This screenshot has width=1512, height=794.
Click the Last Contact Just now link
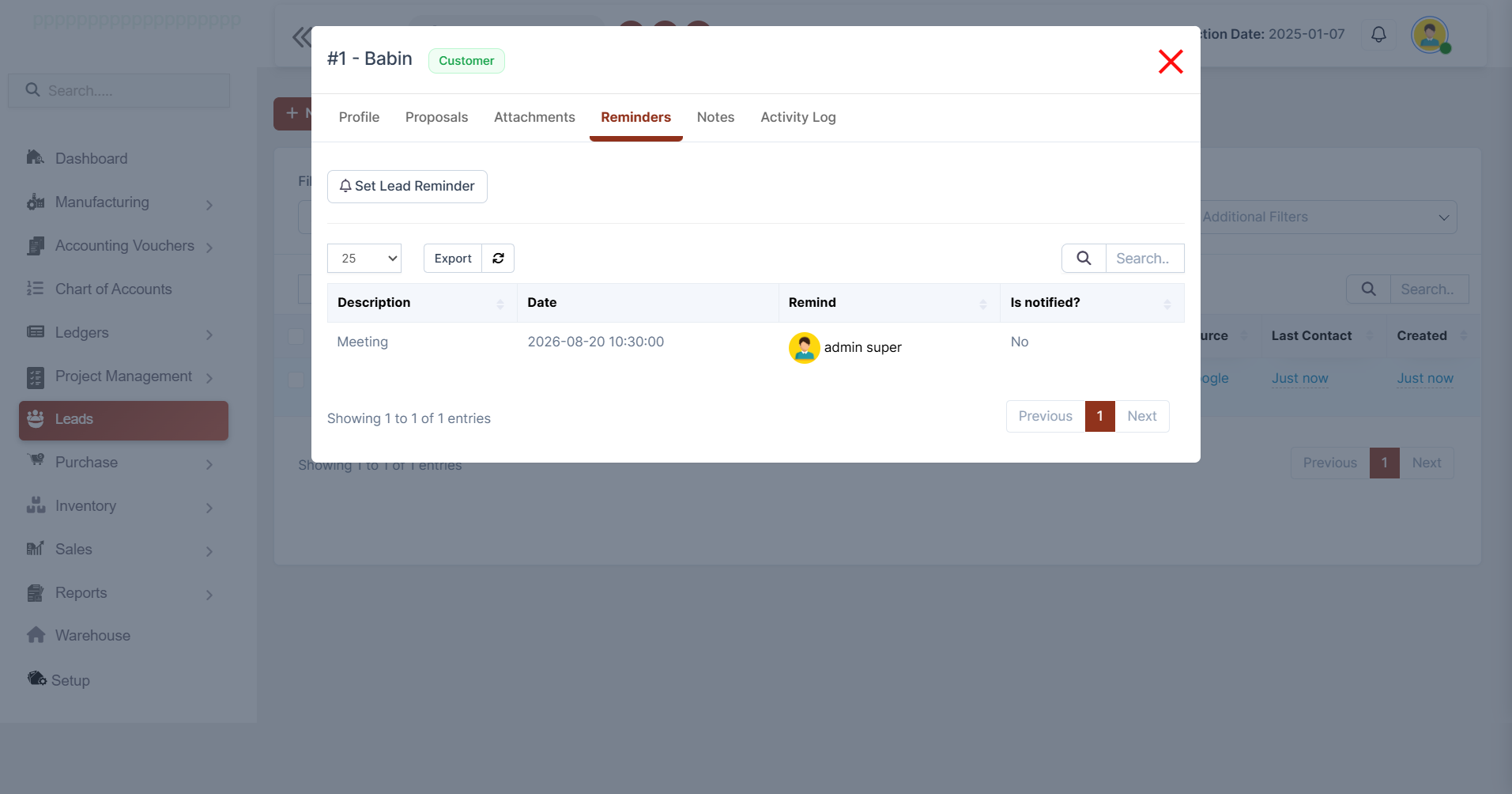pos(1299,378)
